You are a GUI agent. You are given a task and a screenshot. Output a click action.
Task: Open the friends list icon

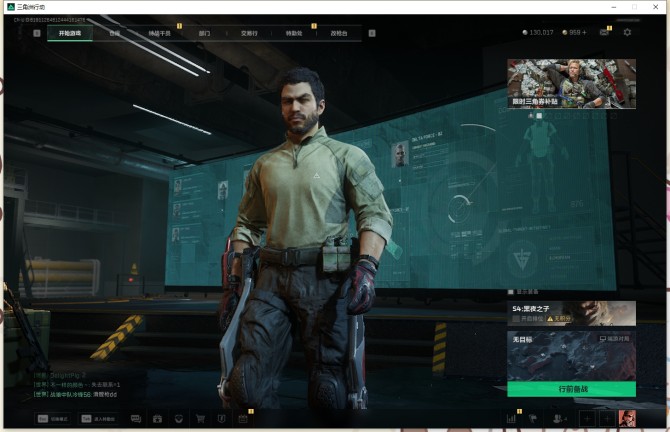[x=559, y=419]
